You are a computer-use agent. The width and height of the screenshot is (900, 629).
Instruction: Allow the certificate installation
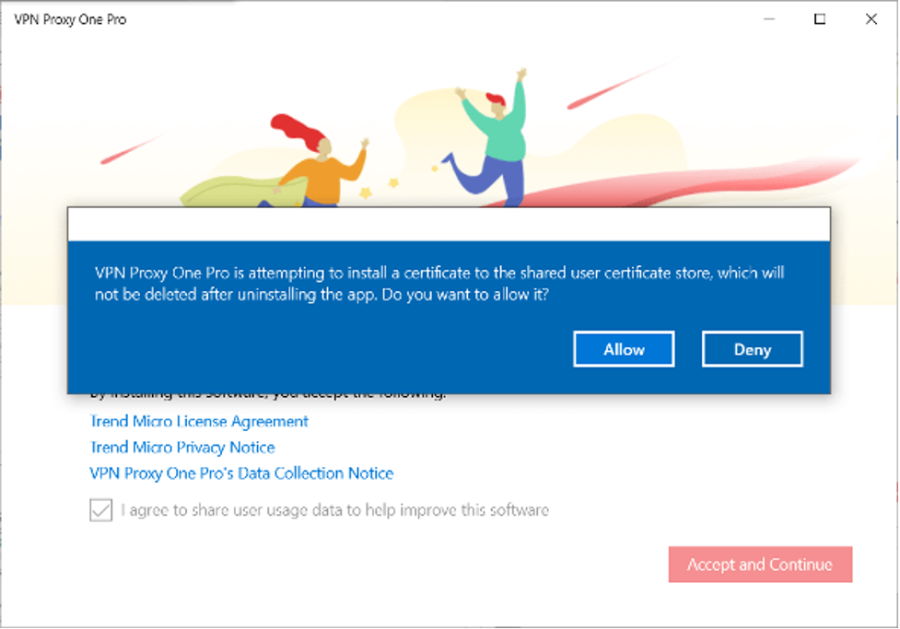click(x=623, y=349)
